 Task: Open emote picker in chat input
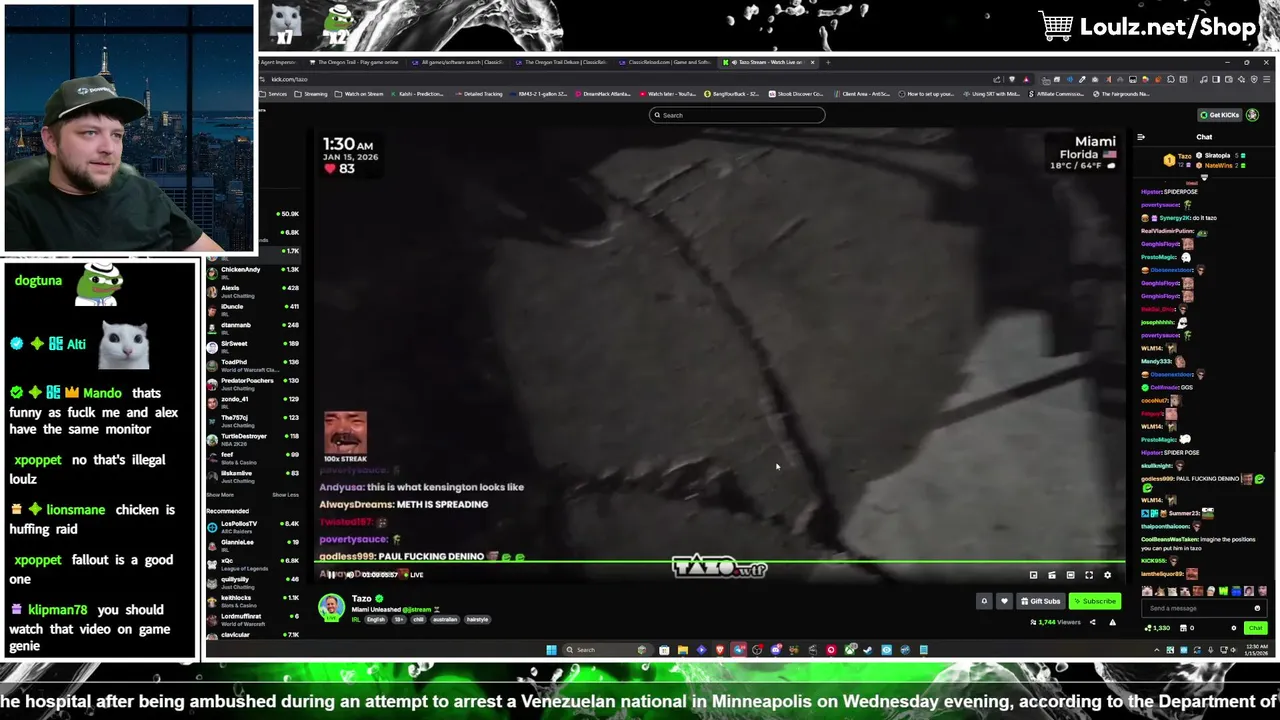(1257, 608)
